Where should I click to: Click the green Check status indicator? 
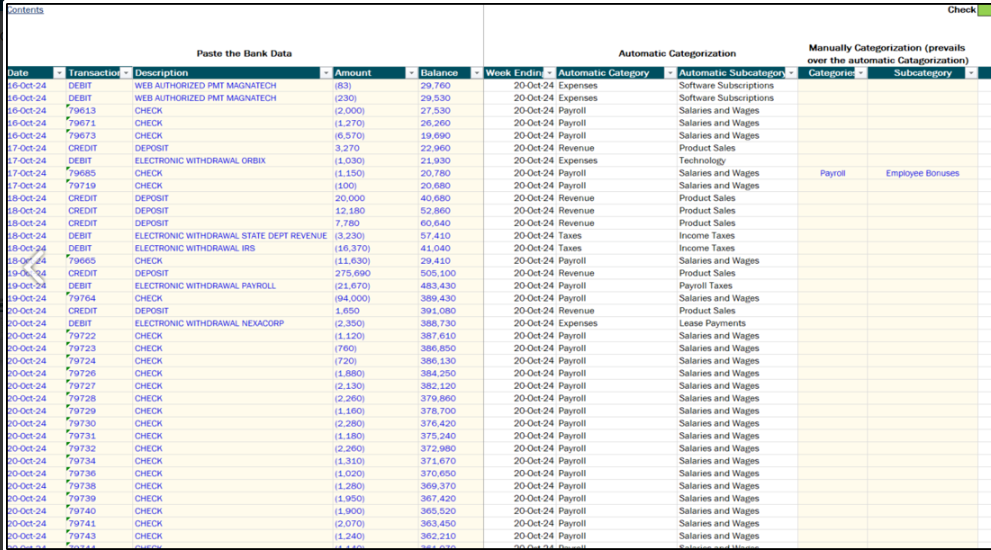[x=982, y=10]
